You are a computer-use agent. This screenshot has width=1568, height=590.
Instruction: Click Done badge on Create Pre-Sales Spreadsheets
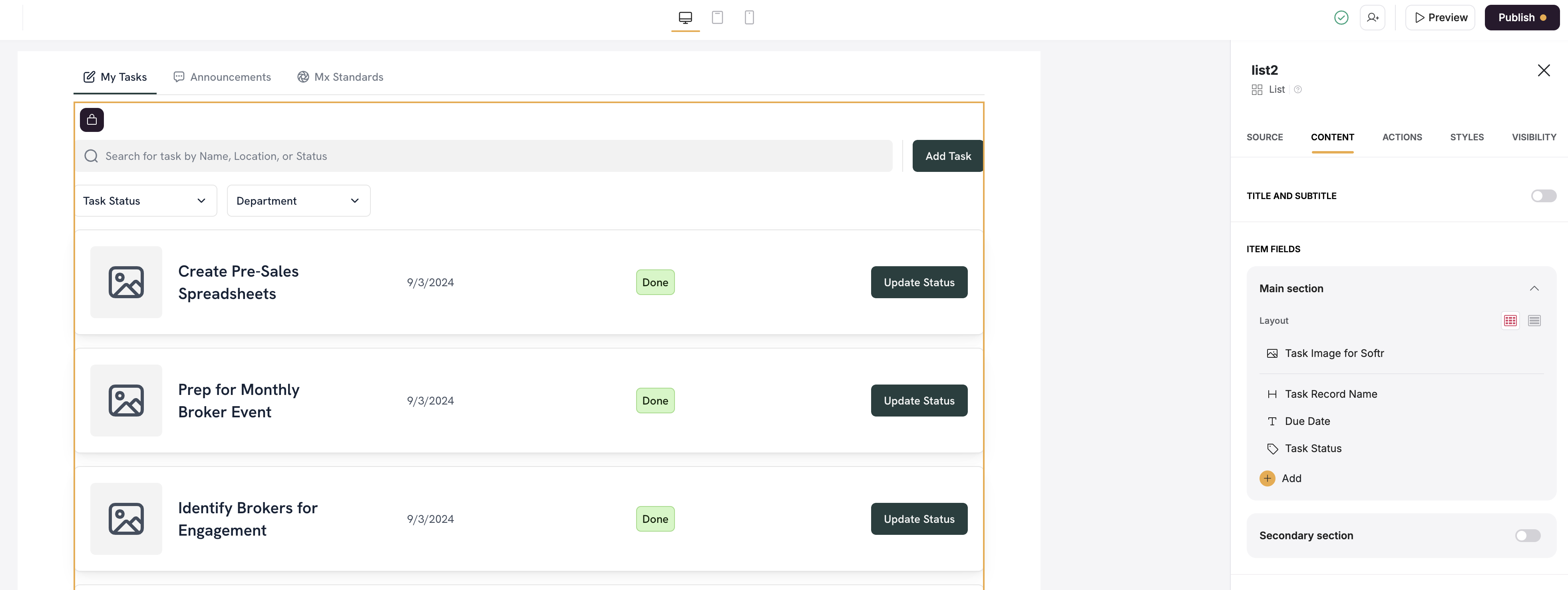coord(655,282)
